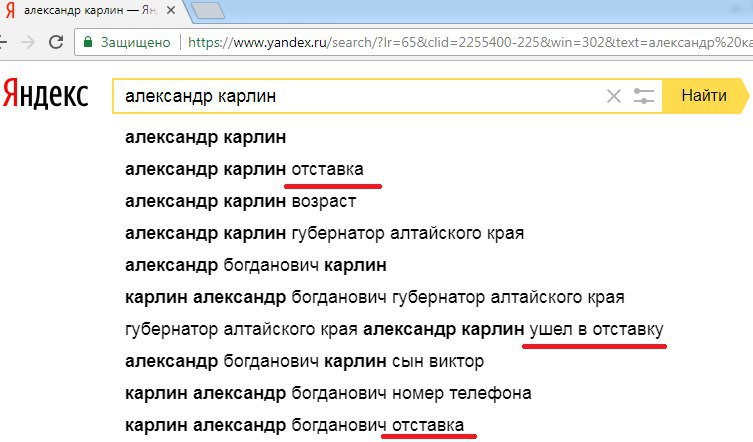753x442 pixels.
Task: Clear the search query with the X icon
Action: (x=614, y=96)
